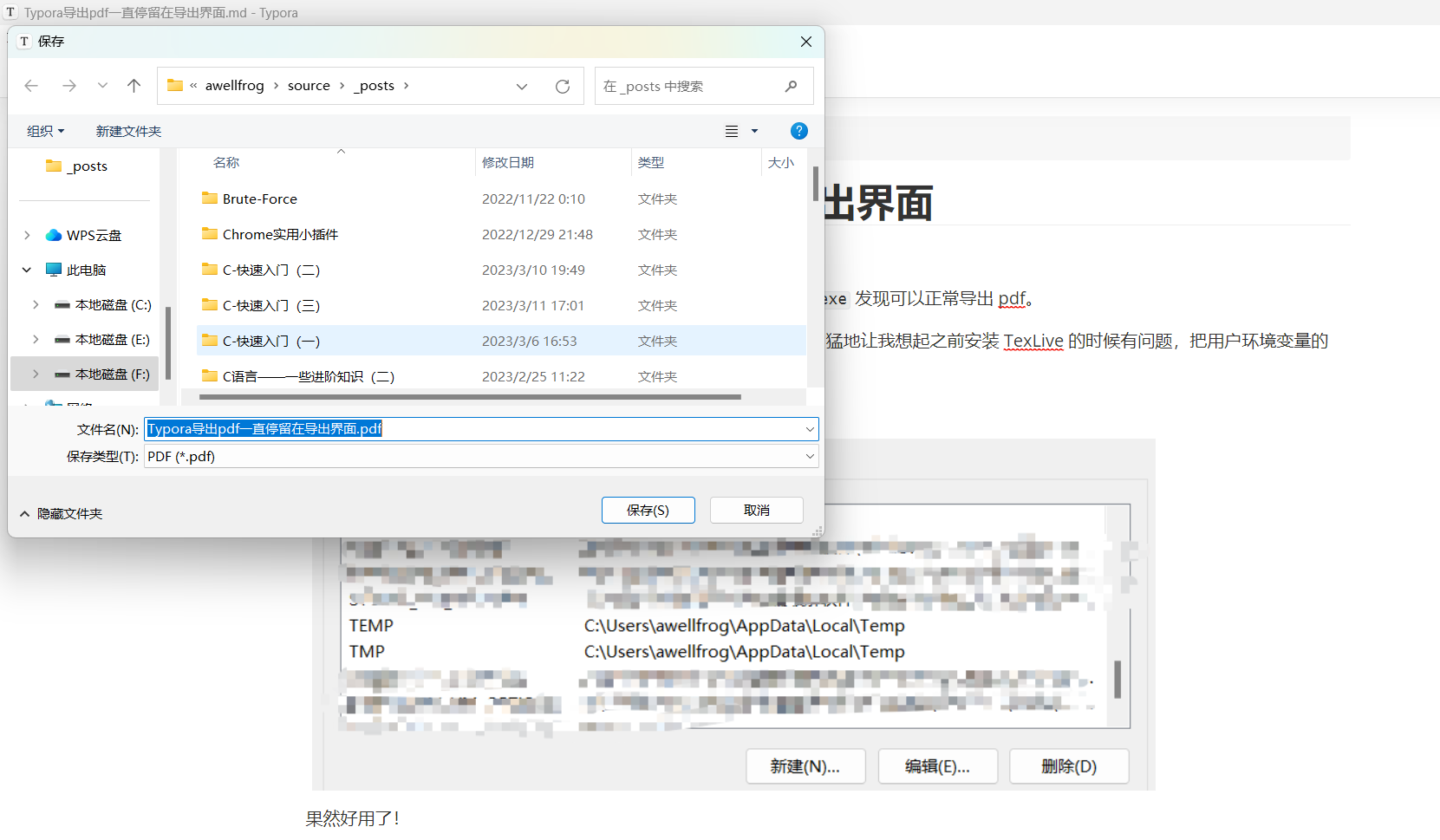The height and width of the screenshot is (840, 1440).
Task: Go up one folder level
Action: 134,86
